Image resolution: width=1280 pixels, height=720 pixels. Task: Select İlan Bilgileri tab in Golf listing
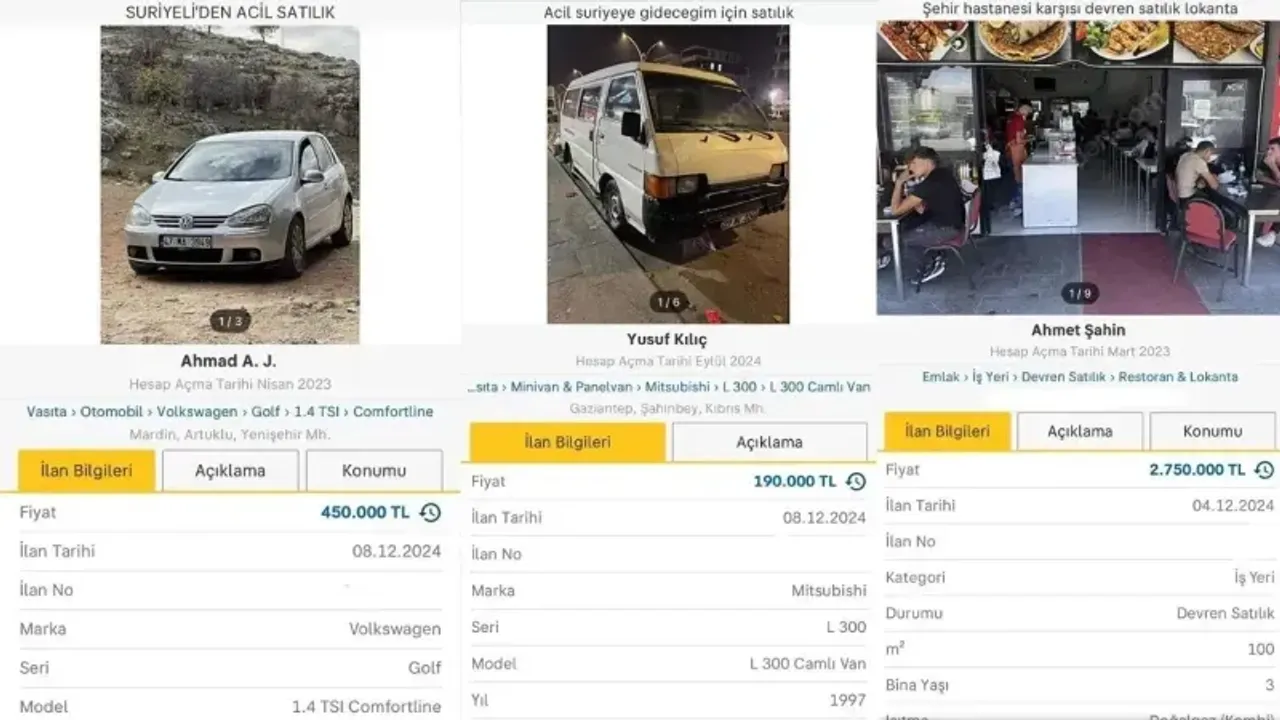coord(87,470)
